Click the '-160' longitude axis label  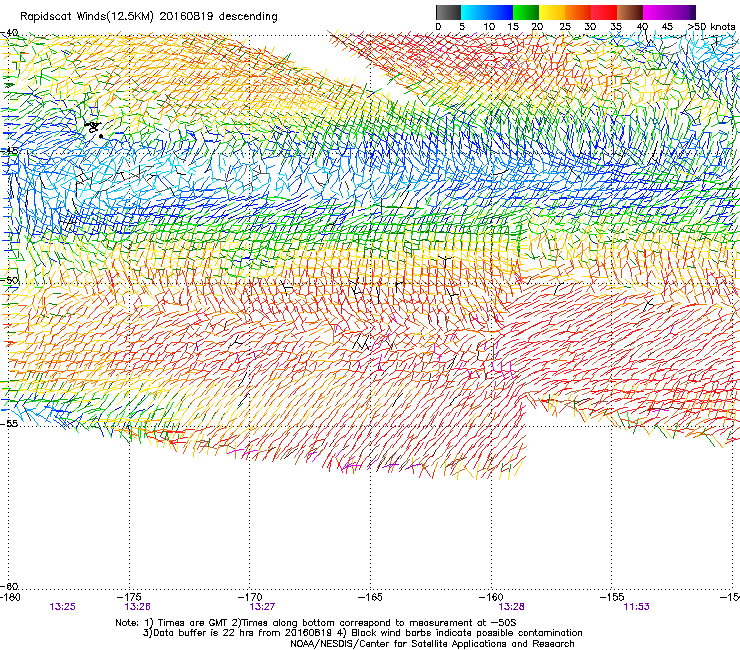[491, 597]
